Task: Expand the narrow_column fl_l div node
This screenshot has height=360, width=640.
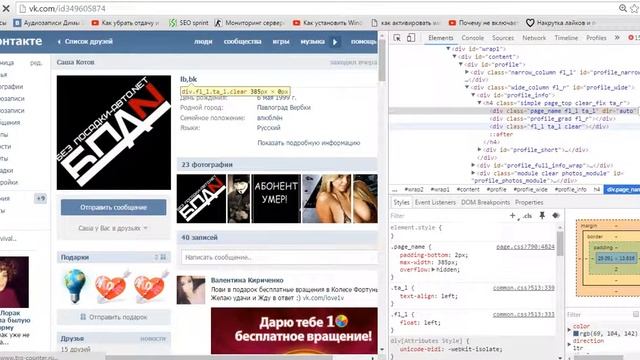Action: point(467,72)
